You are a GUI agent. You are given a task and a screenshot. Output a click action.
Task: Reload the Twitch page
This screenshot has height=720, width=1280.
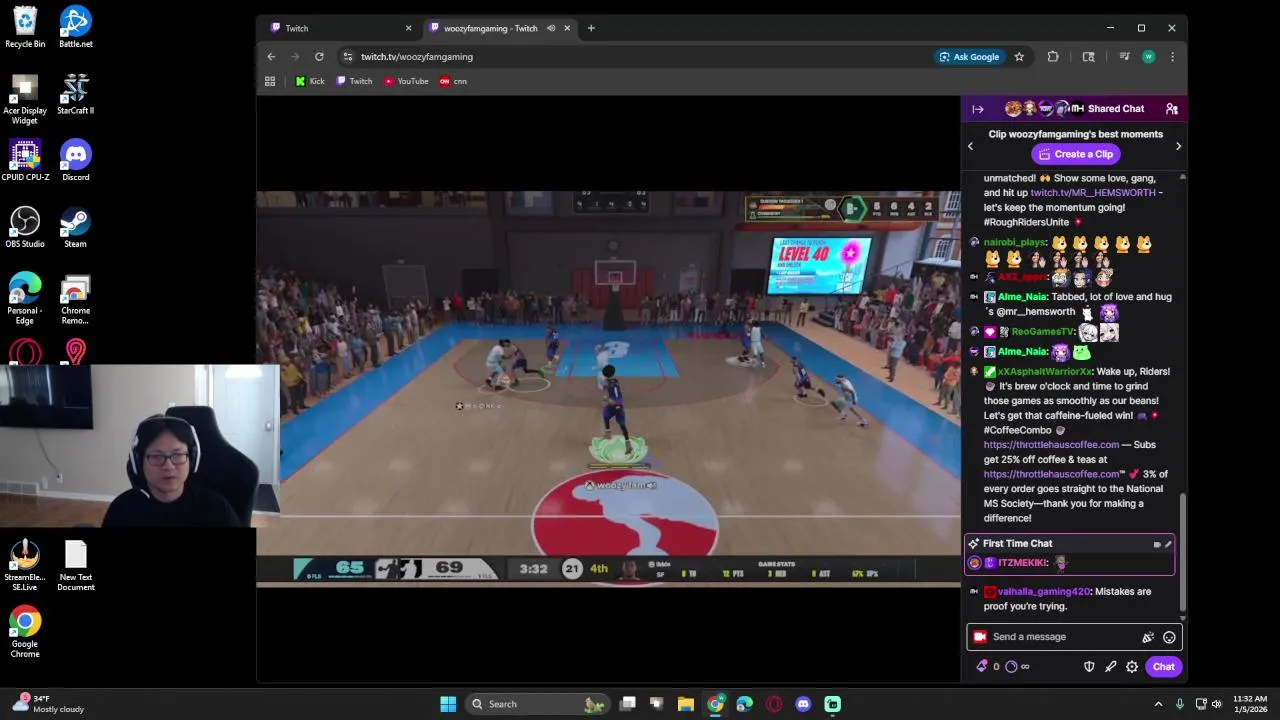(319, 57)
